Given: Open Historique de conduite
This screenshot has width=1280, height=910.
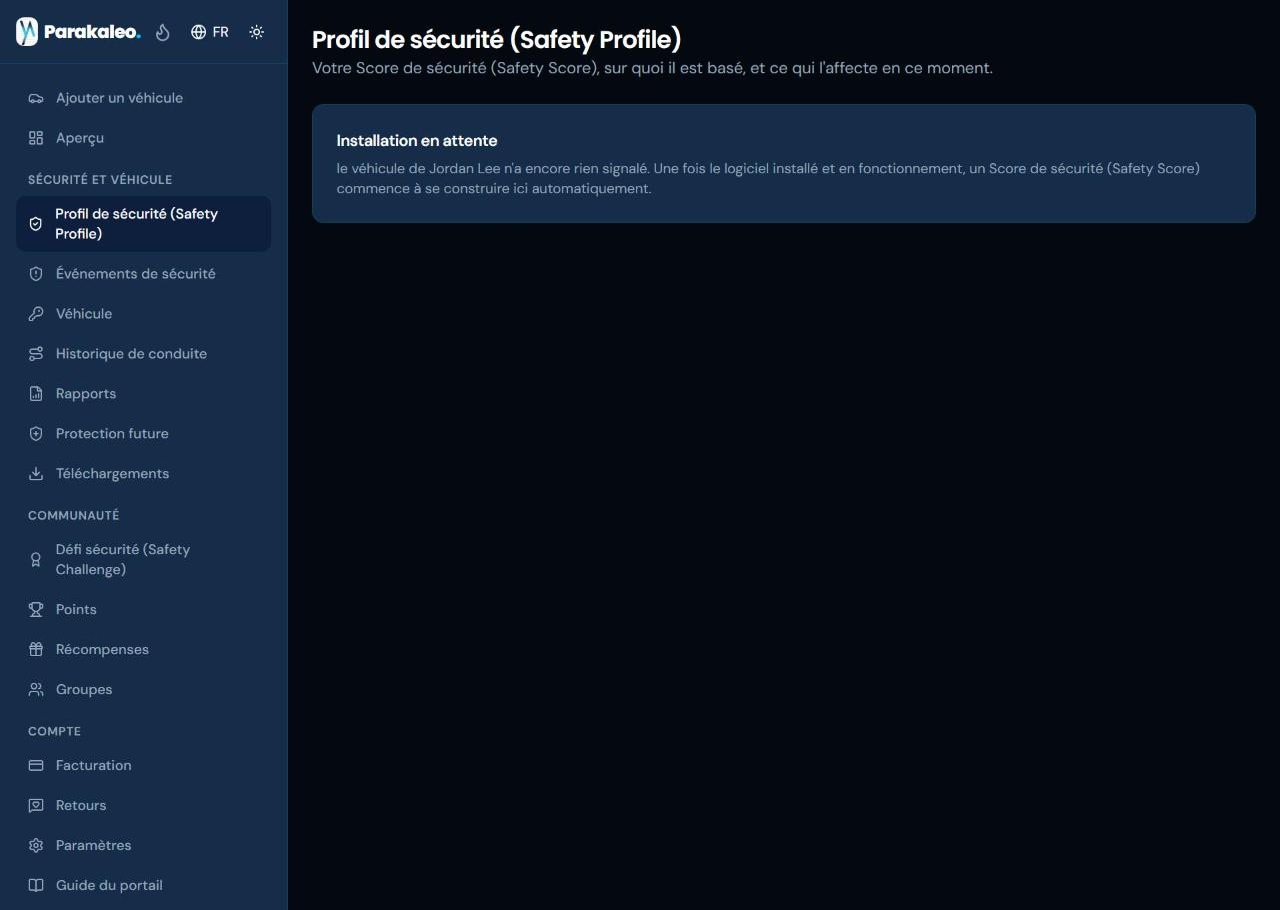Looking at the screenshot, I should [143, 354].
